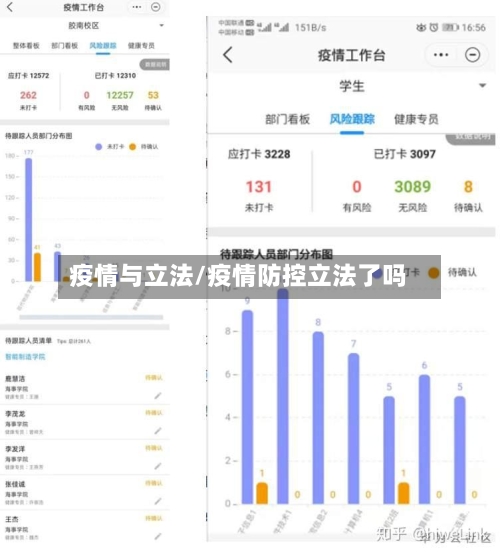Tap the 应打卡 12572 total
Image resolution: width=500 pixels, height=555 pixels.
tap(29, 76)
